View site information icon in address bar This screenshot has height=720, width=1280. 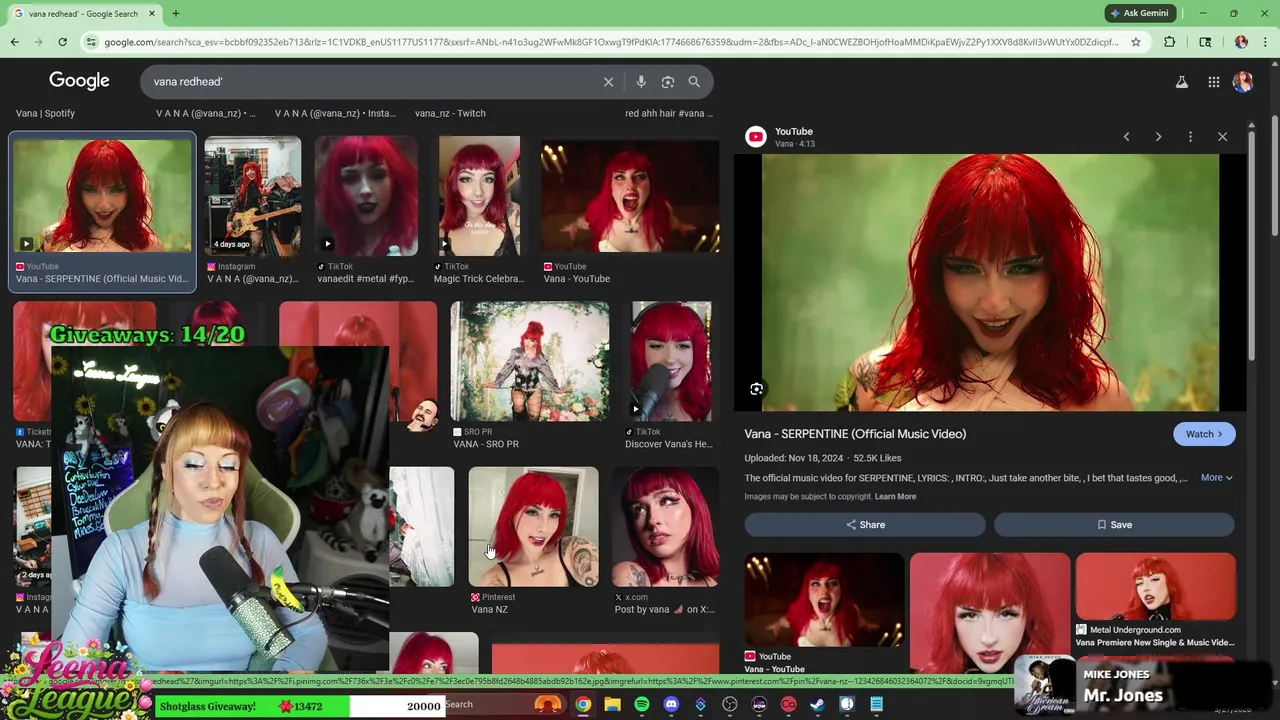click(91, 42)
